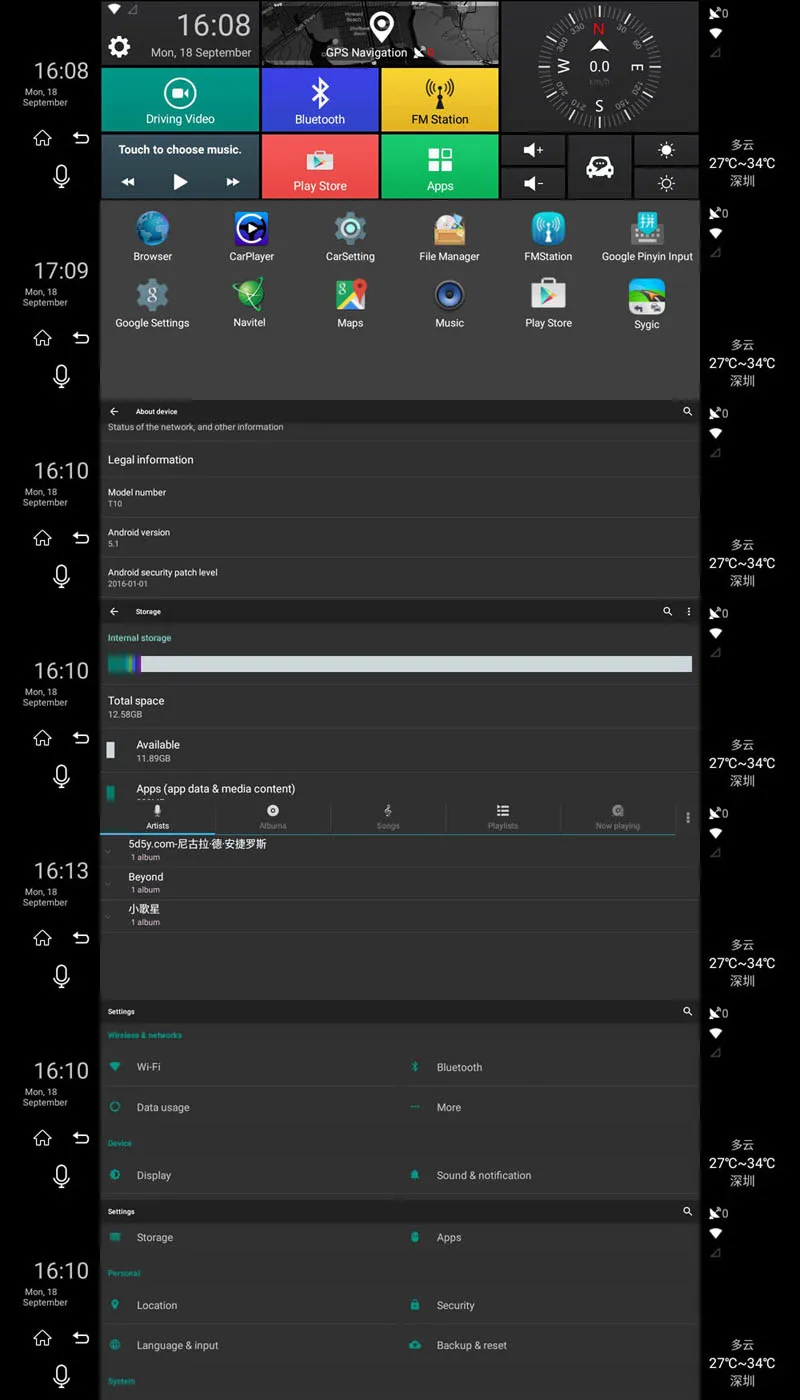Open Security settings

[x=550, y=1305]
